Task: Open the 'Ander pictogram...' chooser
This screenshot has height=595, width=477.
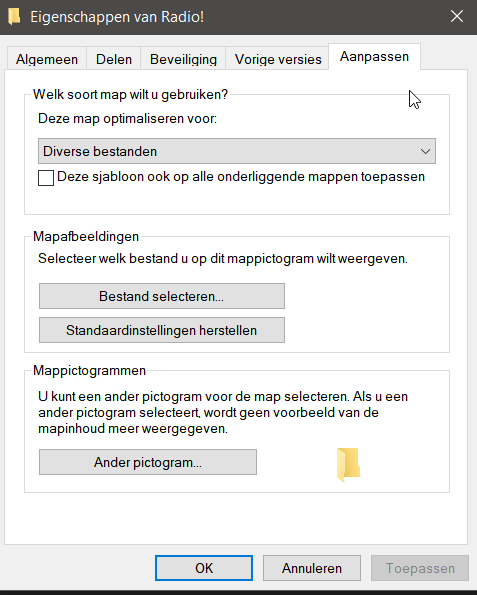Action: [148, 462]
